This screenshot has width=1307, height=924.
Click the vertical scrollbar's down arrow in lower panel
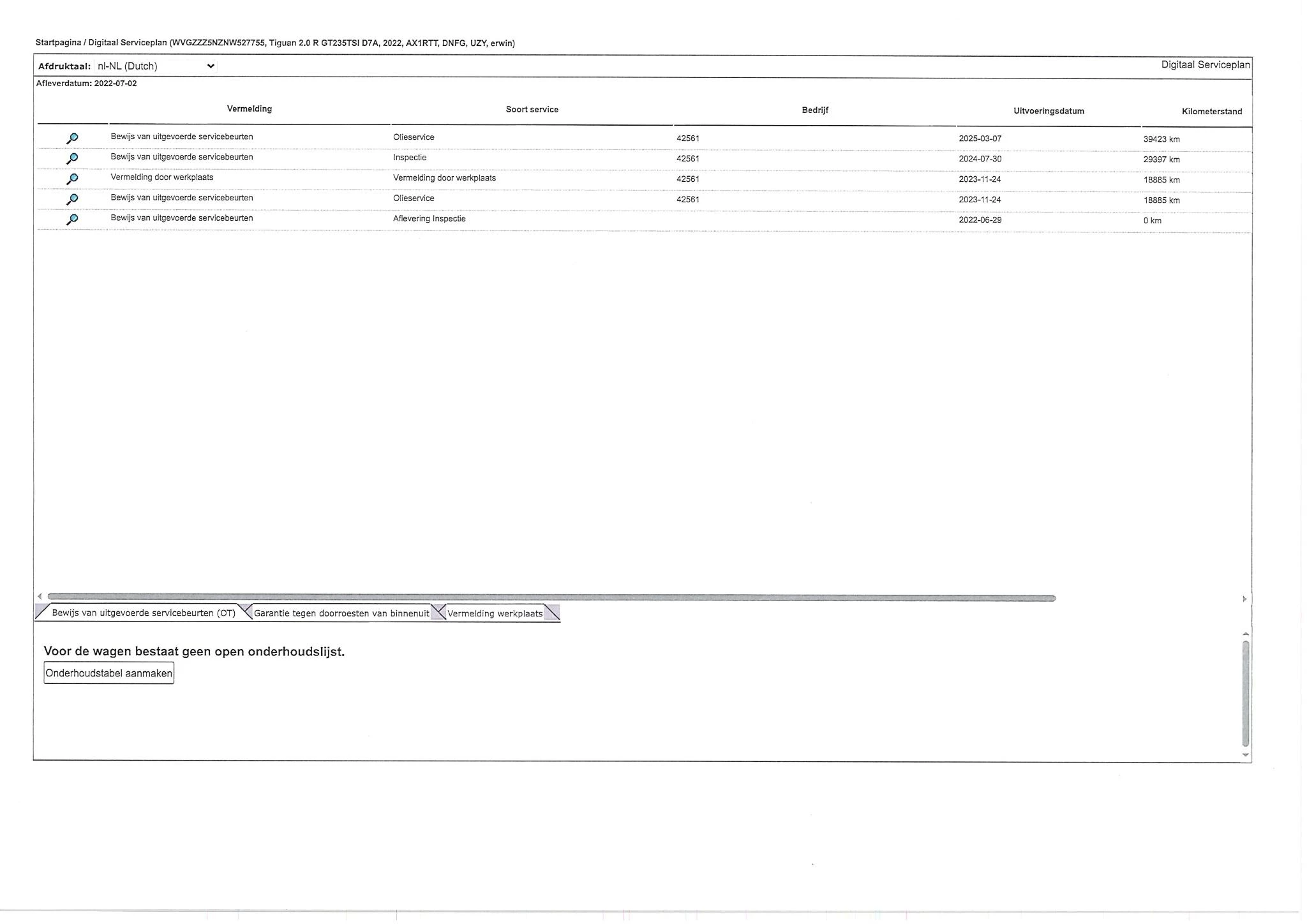(x=1245, y=755)
